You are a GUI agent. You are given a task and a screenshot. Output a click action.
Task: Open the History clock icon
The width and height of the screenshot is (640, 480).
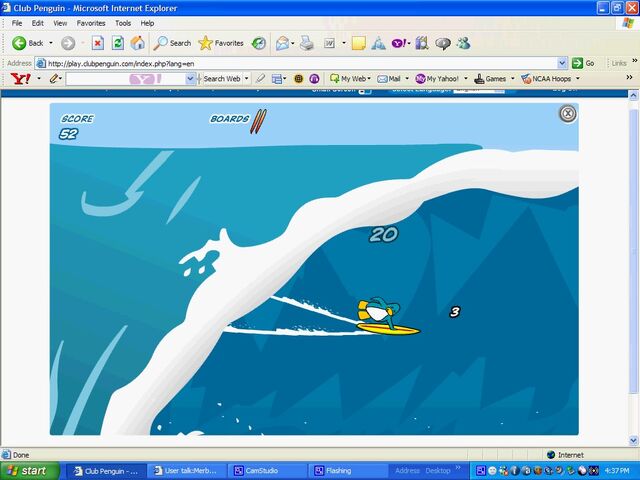[x=258, y=43]
